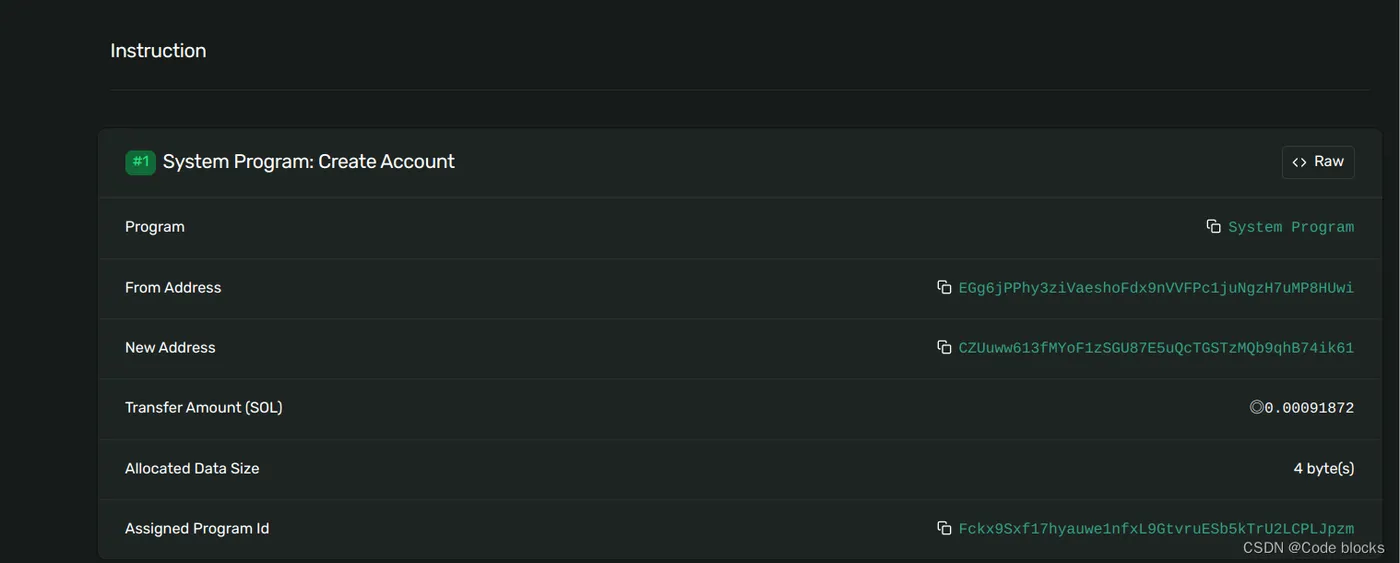Select the 4 byte(s) data size value
The image size is (1400, 563).
1324,468
